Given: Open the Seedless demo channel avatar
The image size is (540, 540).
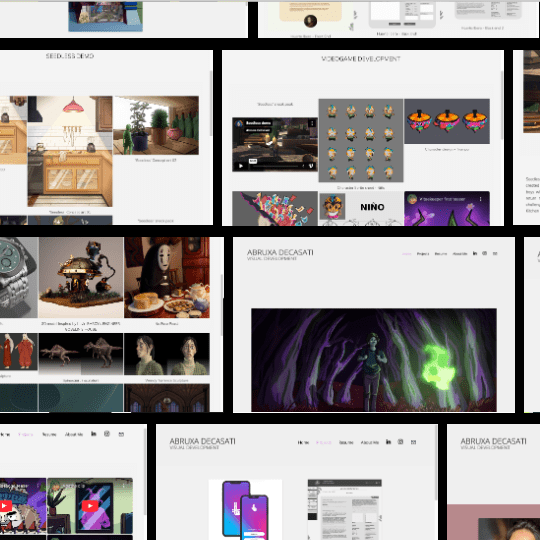Looking at the screenshot, I should point(239,123).
